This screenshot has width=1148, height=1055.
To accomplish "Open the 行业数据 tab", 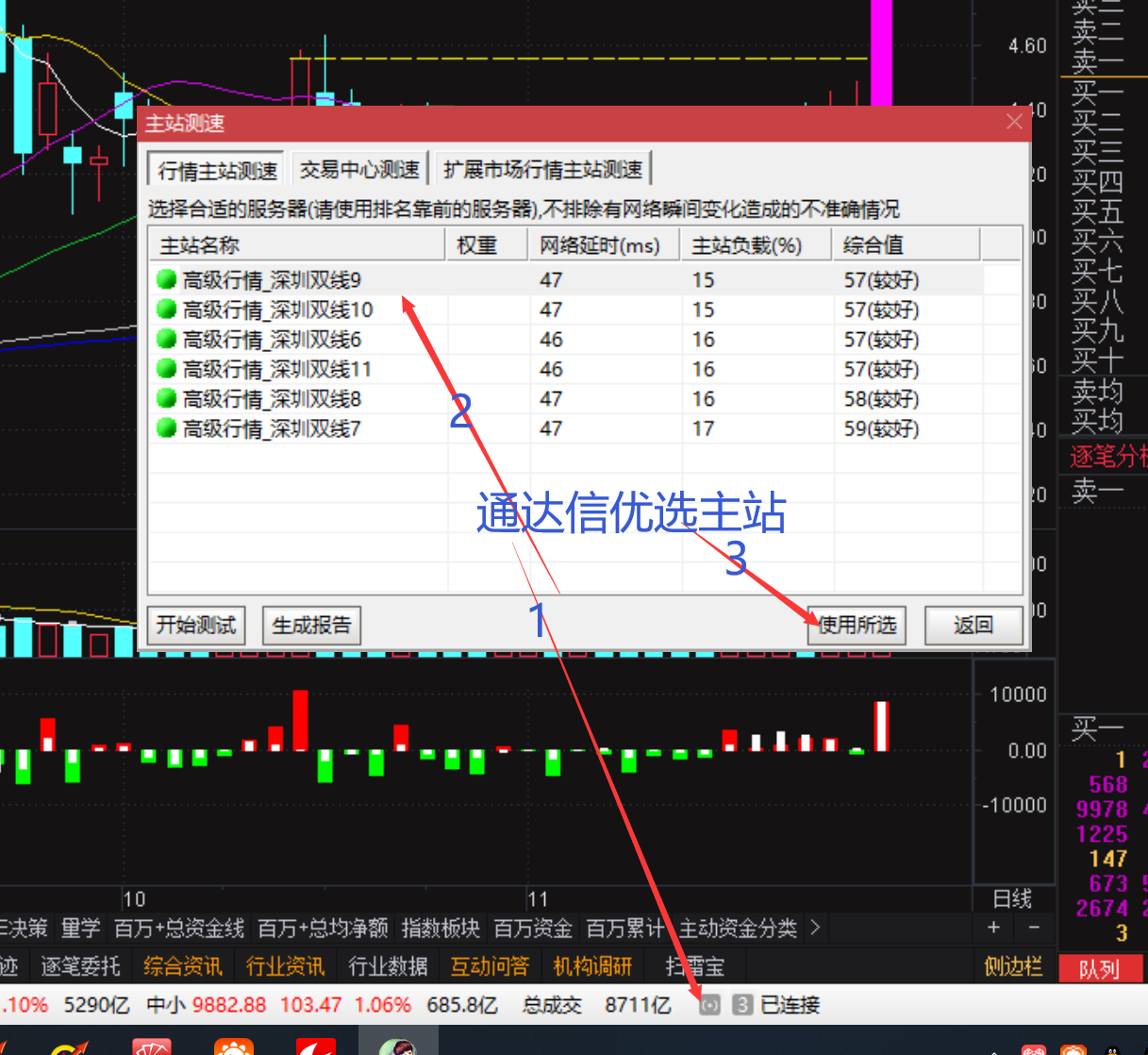I will [388, 966].
